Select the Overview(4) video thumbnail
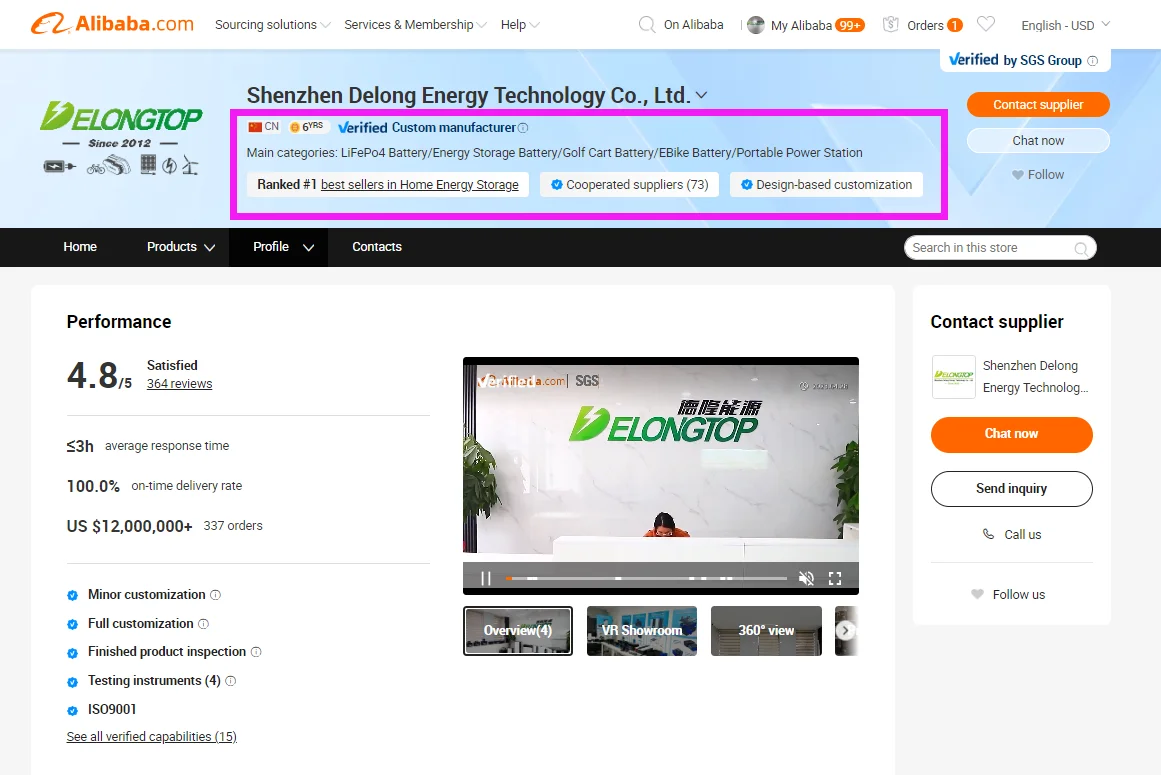This screenshot has height=775, width=1161. tap(518, 631)
